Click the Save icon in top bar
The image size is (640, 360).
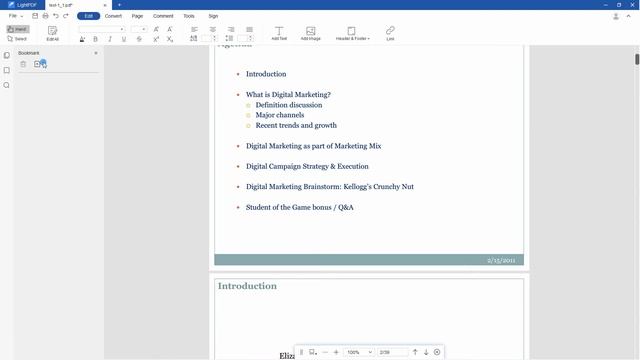(x=35, y=16)
